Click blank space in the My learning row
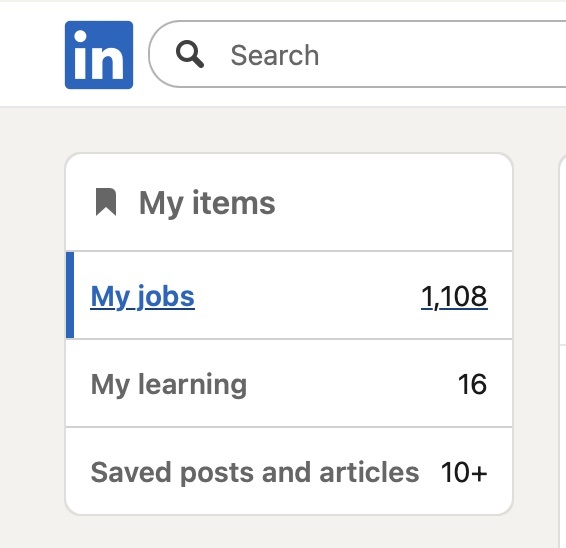This screenshot has width=566, height=548. pyautogui.click(x=350, y=384)
